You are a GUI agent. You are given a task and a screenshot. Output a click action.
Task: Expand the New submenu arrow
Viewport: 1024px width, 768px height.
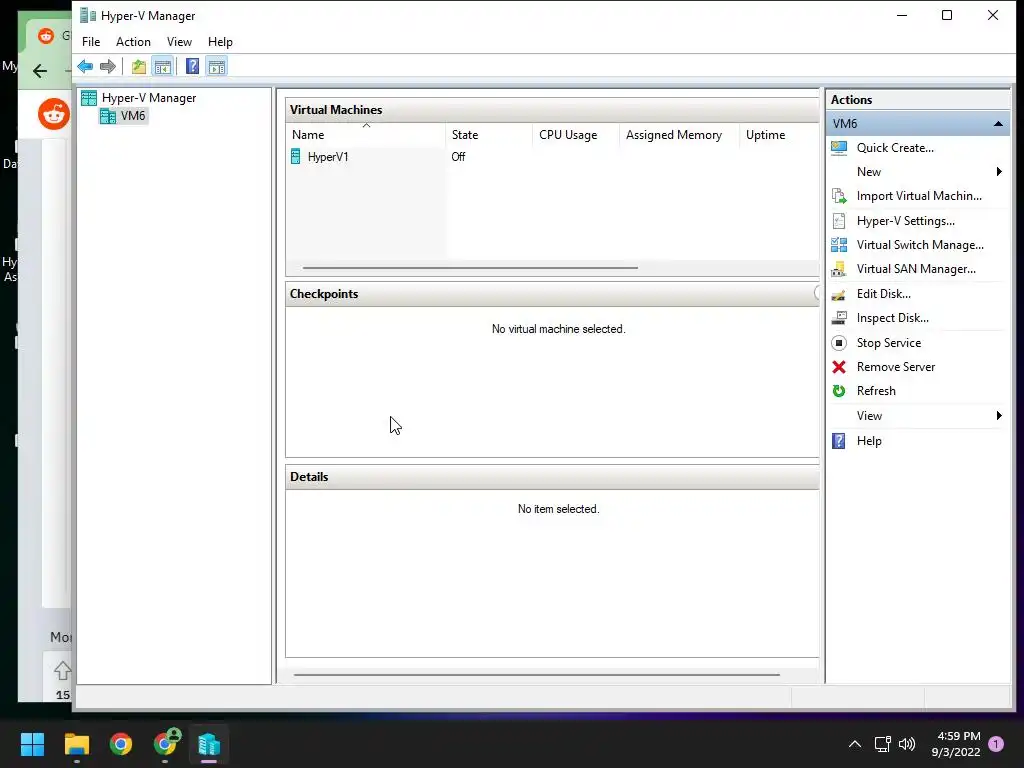[x=999, y=172]
